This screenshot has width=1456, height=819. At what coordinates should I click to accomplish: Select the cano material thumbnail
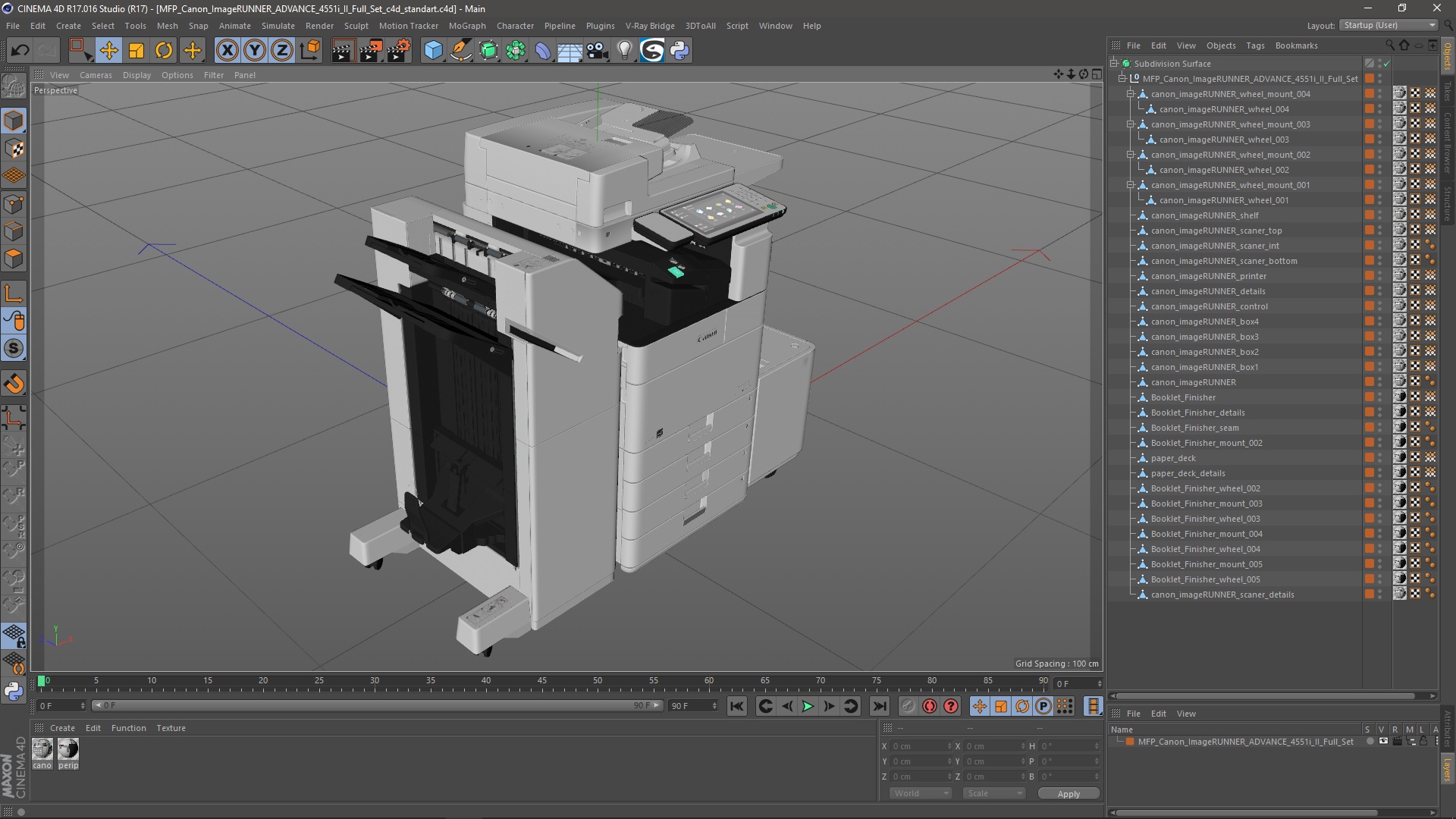point(42,750)
